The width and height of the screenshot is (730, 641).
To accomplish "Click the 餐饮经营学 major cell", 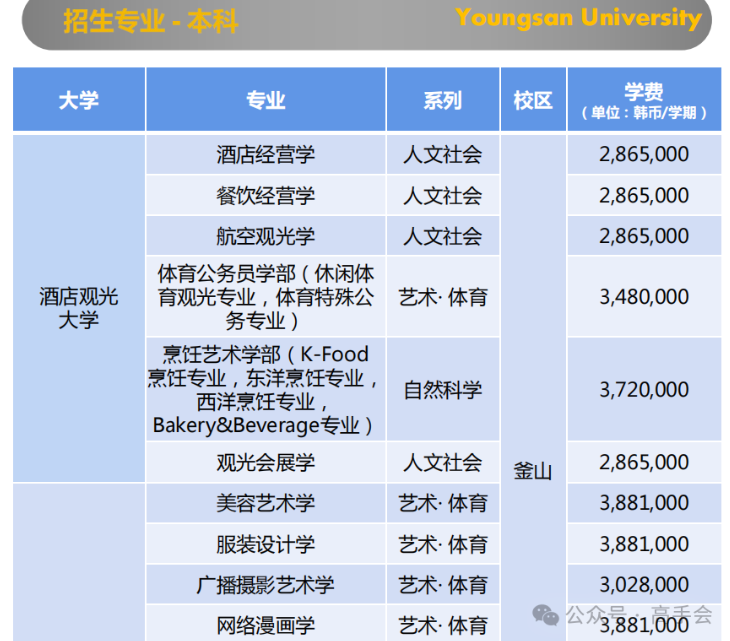I will coord(266,195).
